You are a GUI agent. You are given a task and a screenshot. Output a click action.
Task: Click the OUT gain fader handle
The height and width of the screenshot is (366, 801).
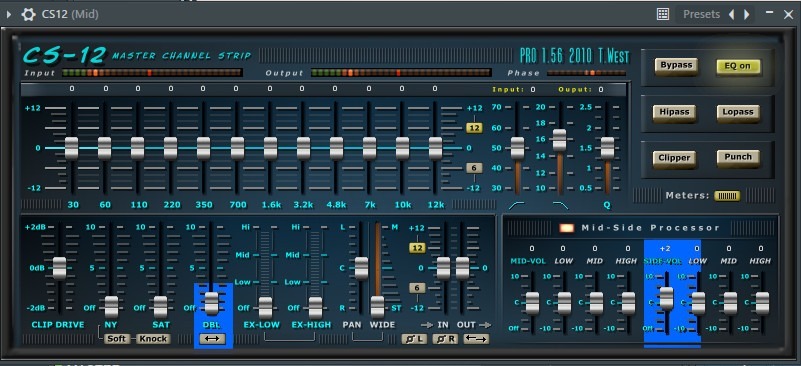point(462,268)
